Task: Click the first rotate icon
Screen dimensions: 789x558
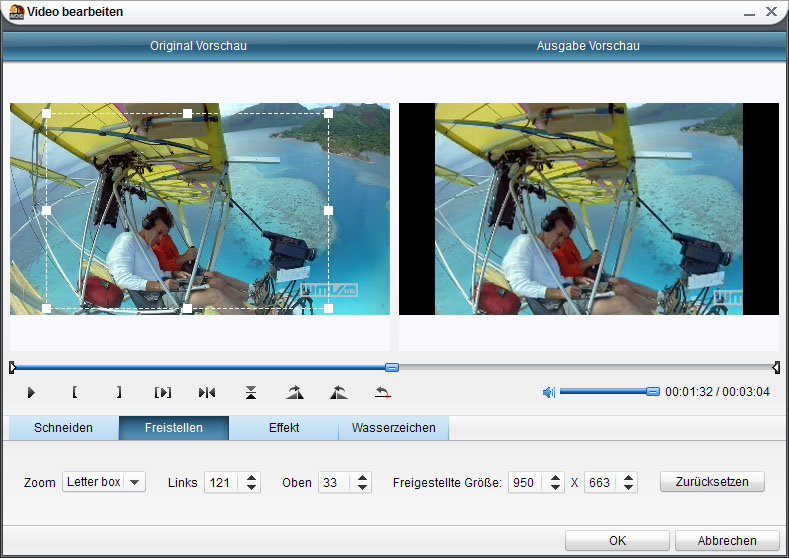Action: [x=294, y=393]
